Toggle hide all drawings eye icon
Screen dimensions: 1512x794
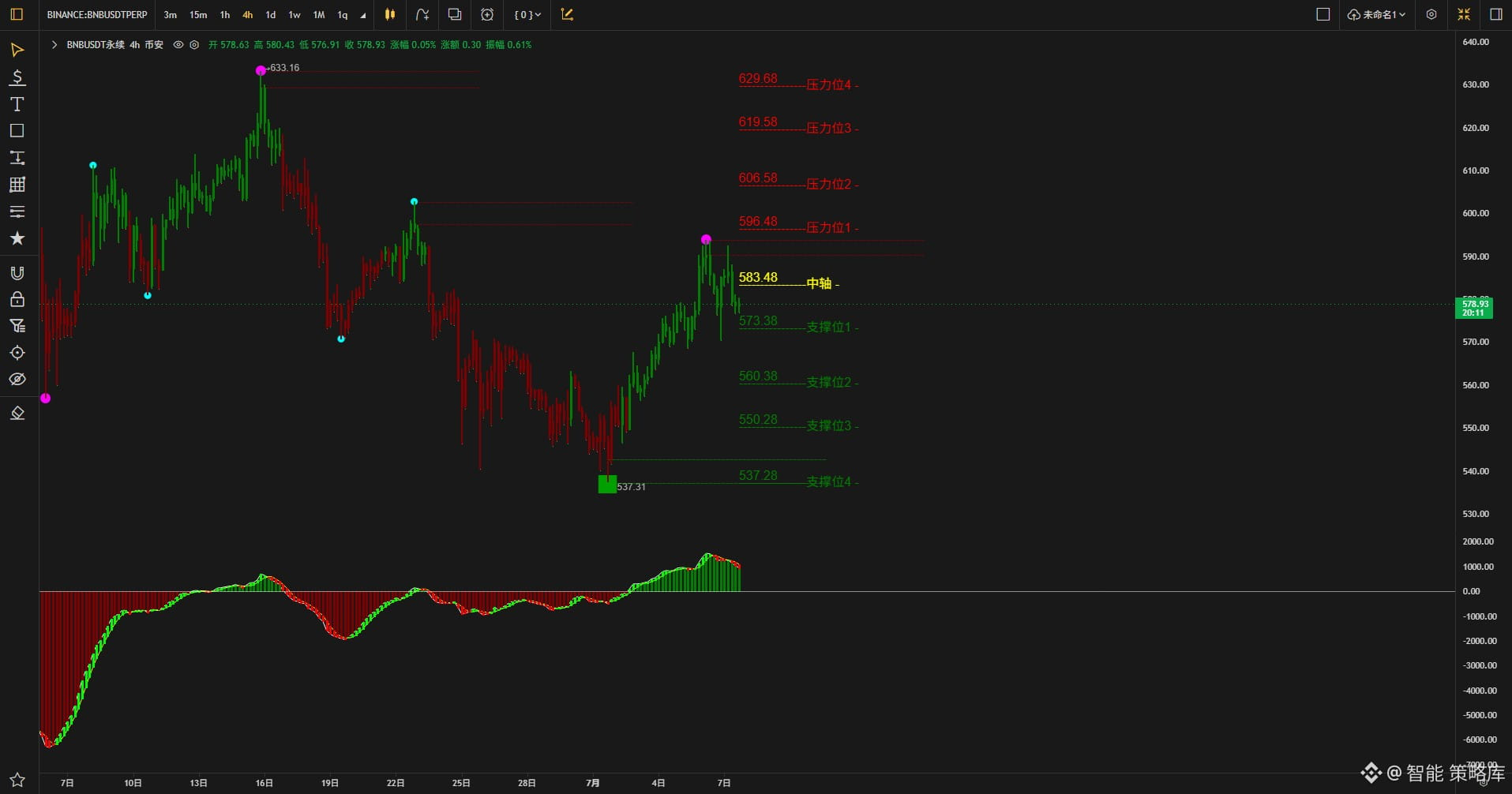17,380
